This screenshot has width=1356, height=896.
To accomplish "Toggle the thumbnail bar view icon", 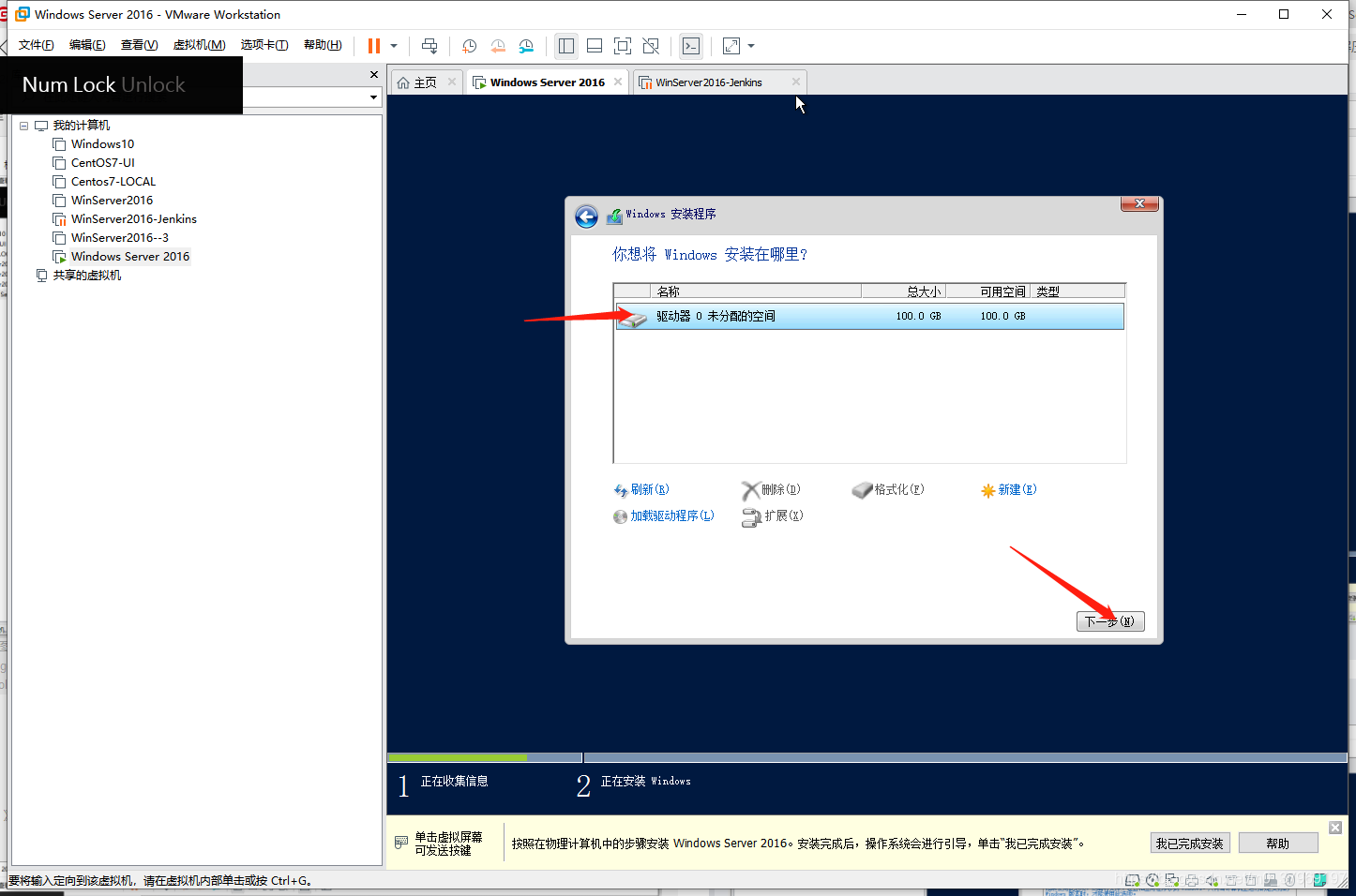I will (595, 46).
